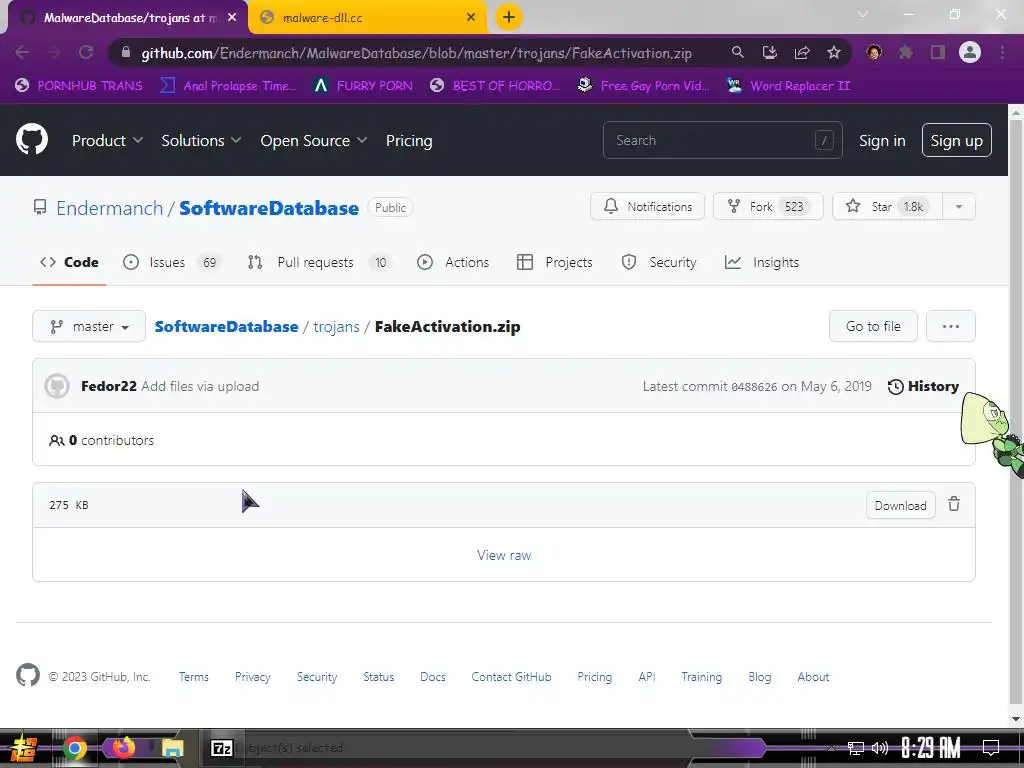Open the Chrome three-dot menu
Image resolution: width=1024 pixels, height=768 pixels.
(x=1002, y=52)
